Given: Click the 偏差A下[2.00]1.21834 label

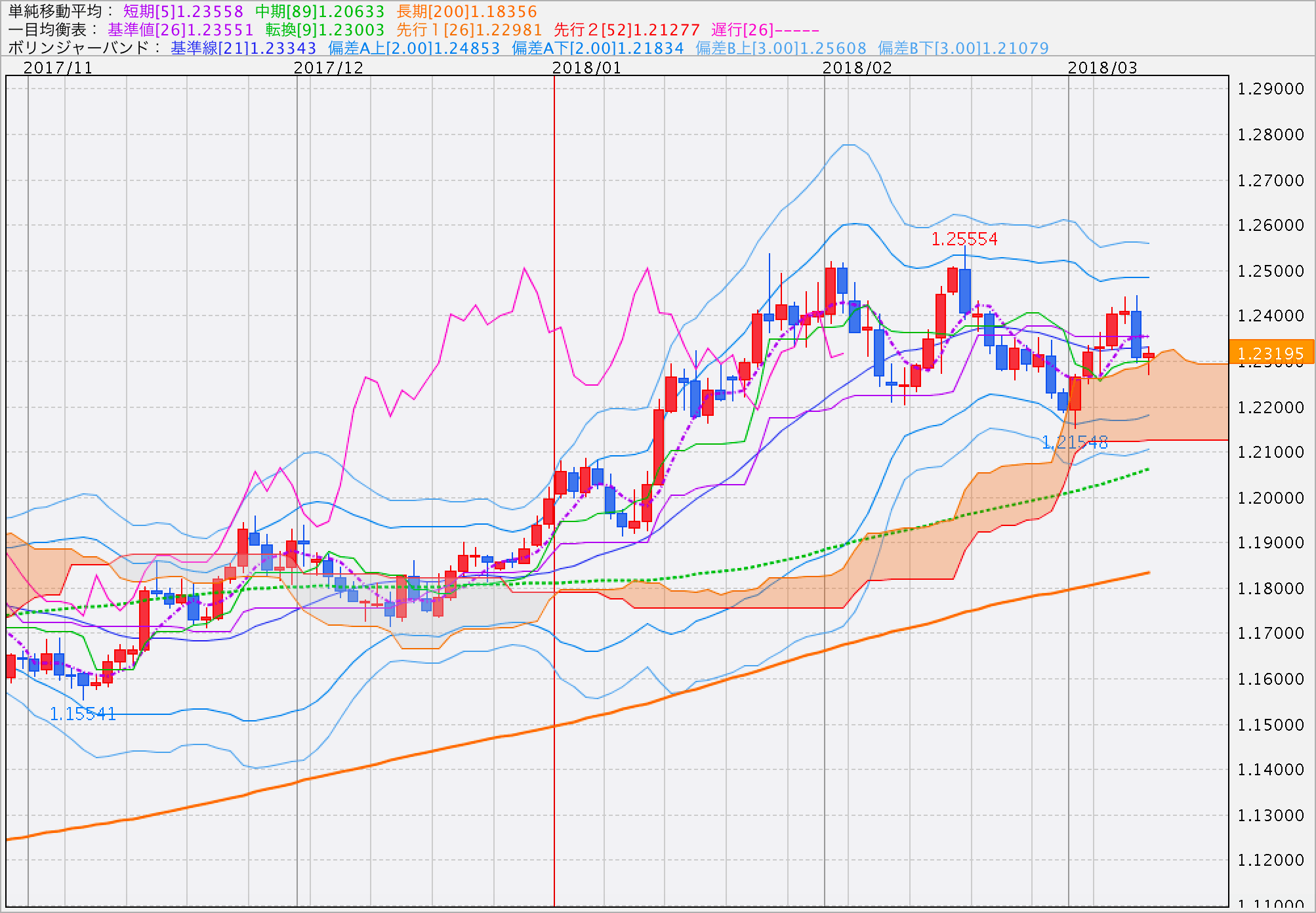Looking at the screenshot, I should [598, 48].
